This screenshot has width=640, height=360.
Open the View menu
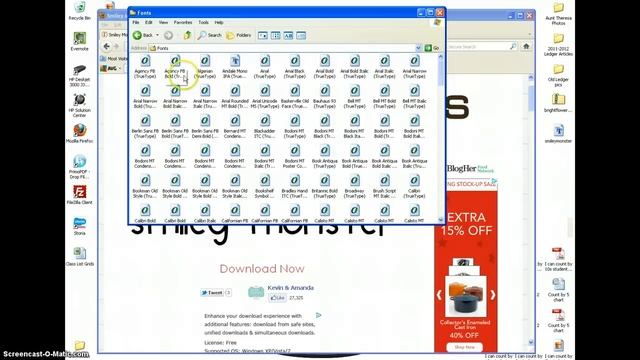tap(163, 22)
